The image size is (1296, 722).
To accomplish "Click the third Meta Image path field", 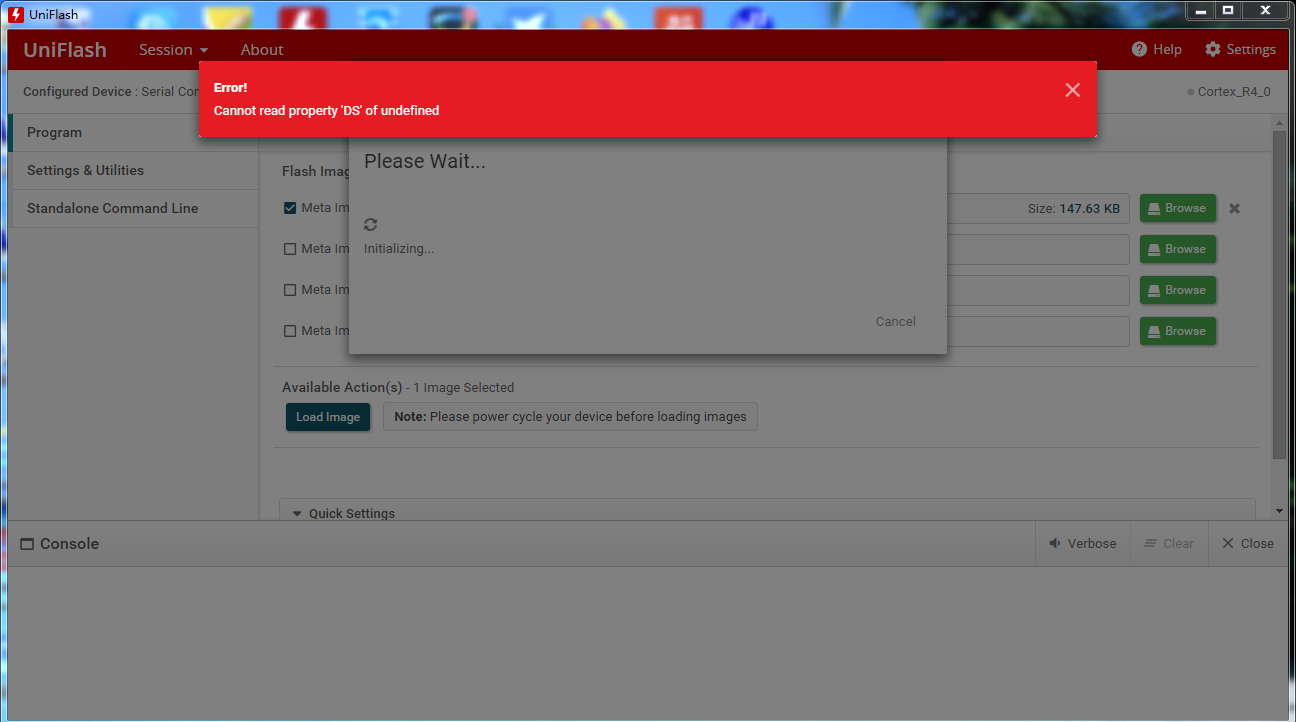I will click(1038, 290).
